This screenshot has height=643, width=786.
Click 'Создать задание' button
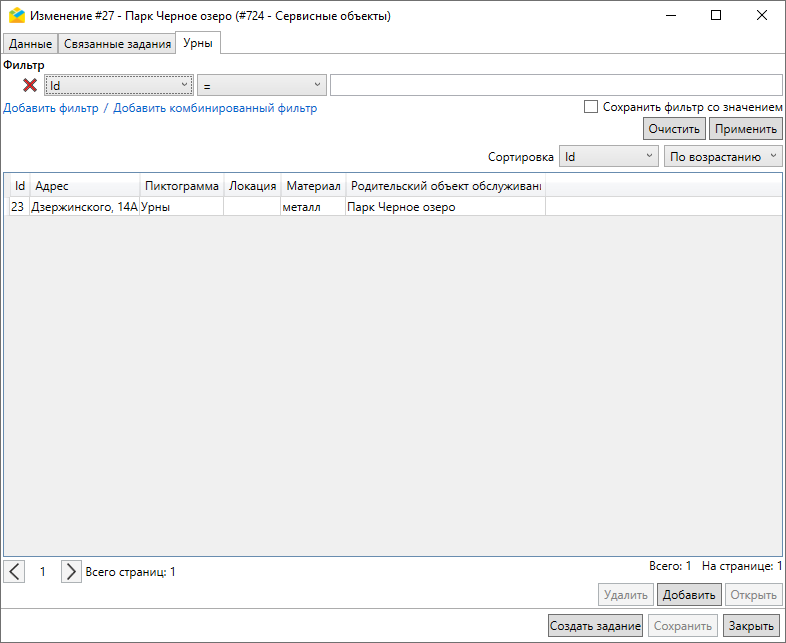595,626
